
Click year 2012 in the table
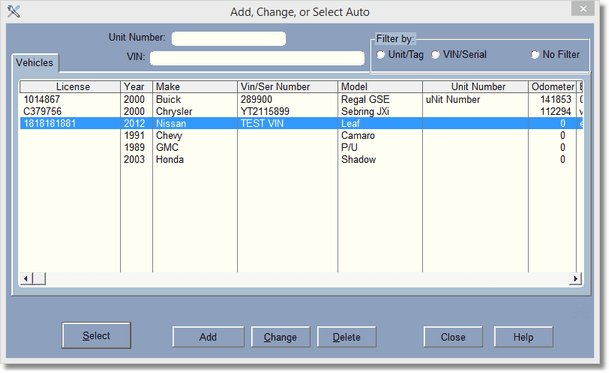[x=134, y=124]
